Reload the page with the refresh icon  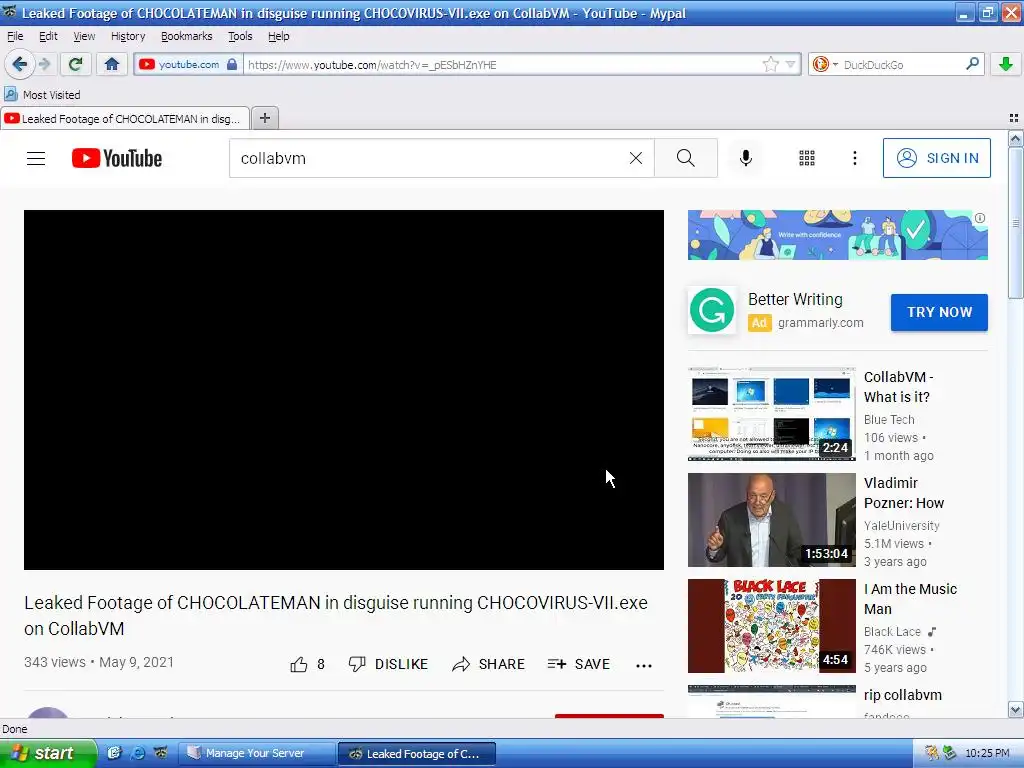pyautogui.click(x=75, y=64)
